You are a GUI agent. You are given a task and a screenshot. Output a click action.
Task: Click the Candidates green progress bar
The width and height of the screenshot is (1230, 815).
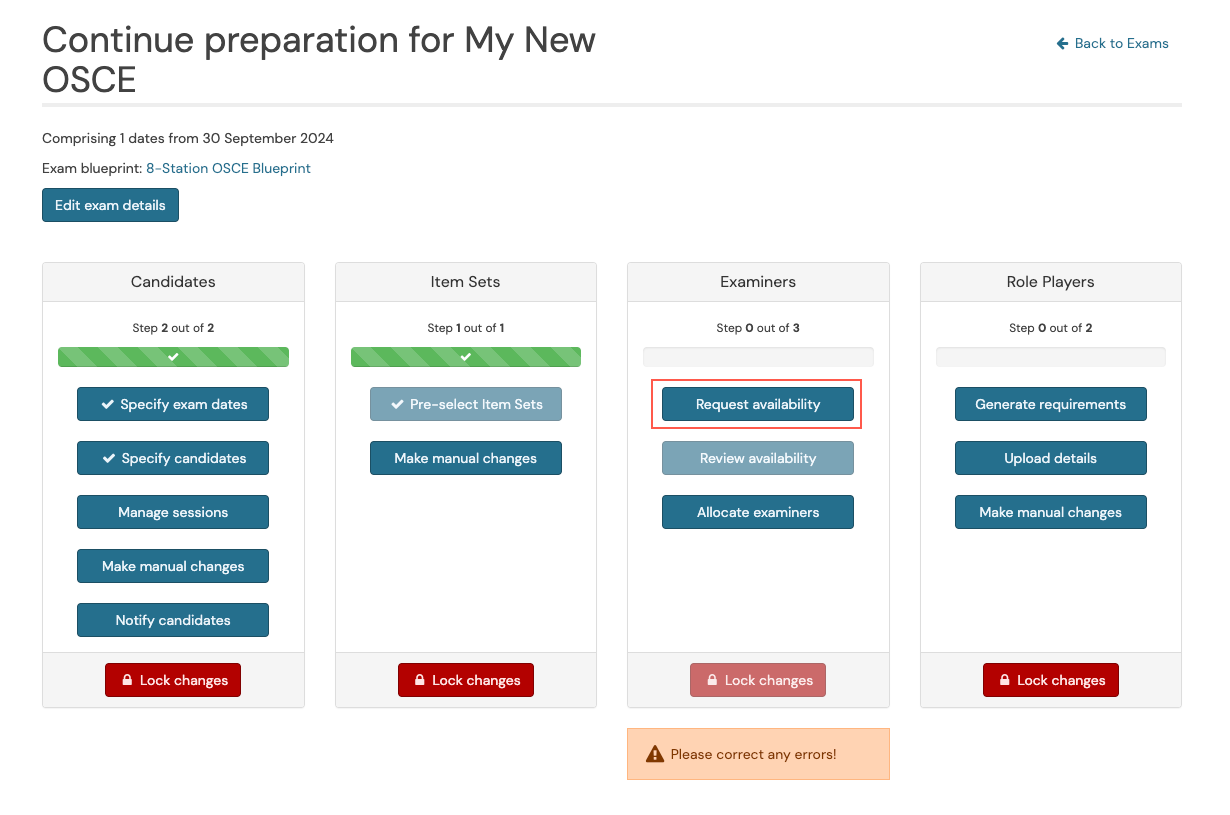(x=173, y=357)
